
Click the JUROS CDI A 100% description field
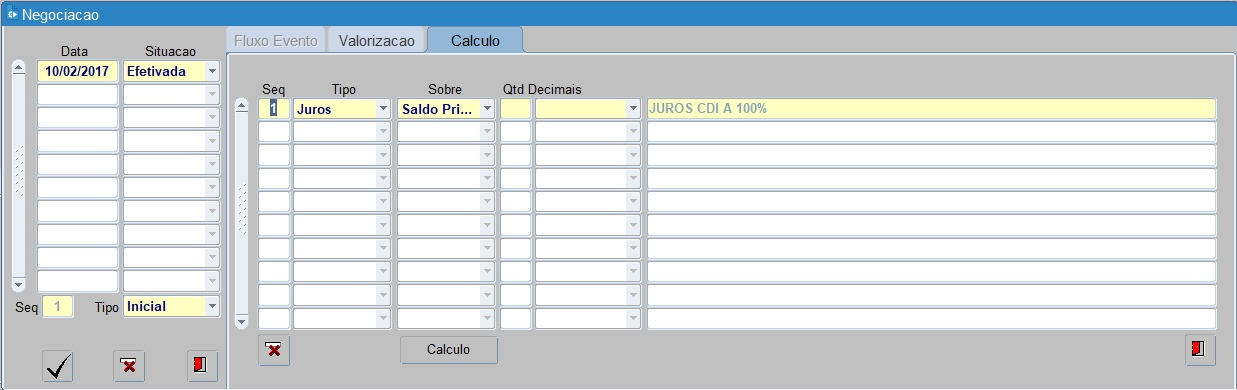point(931,109)
